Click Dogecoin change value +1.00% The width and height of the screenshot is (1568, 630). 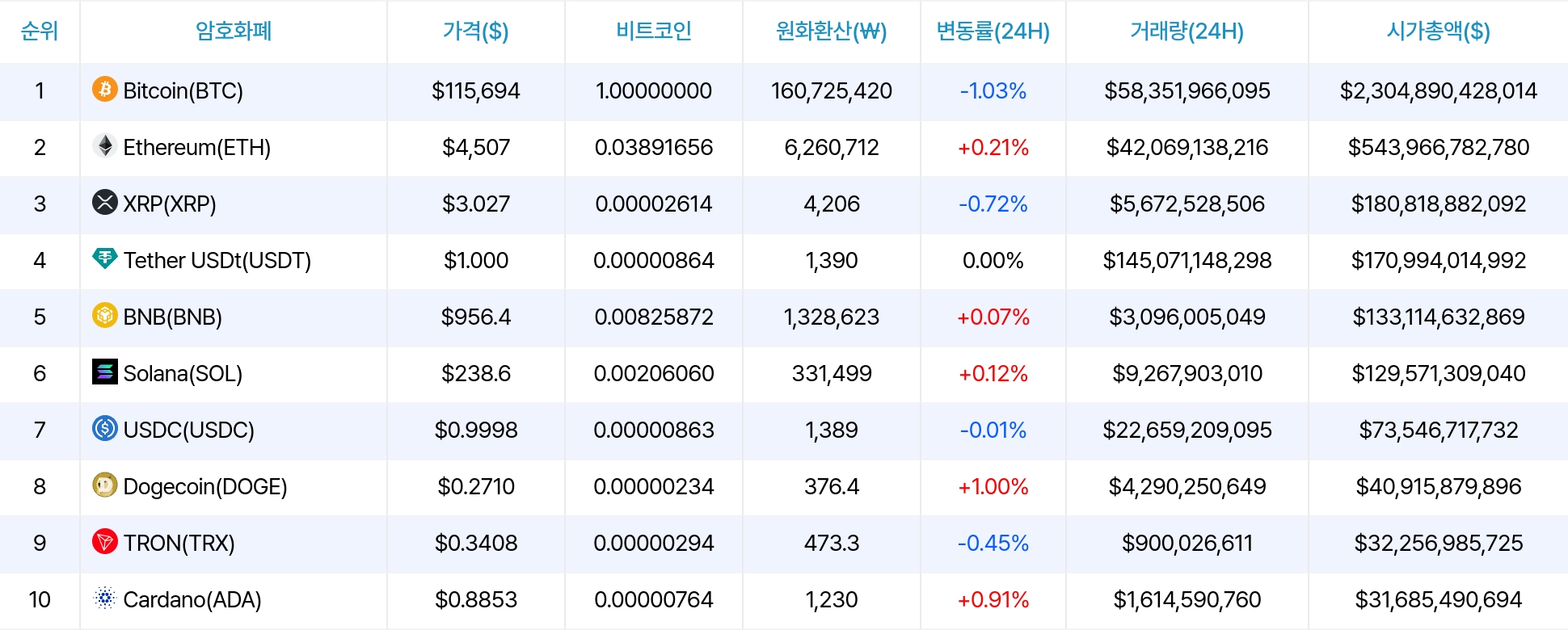[x=993, y=486]
